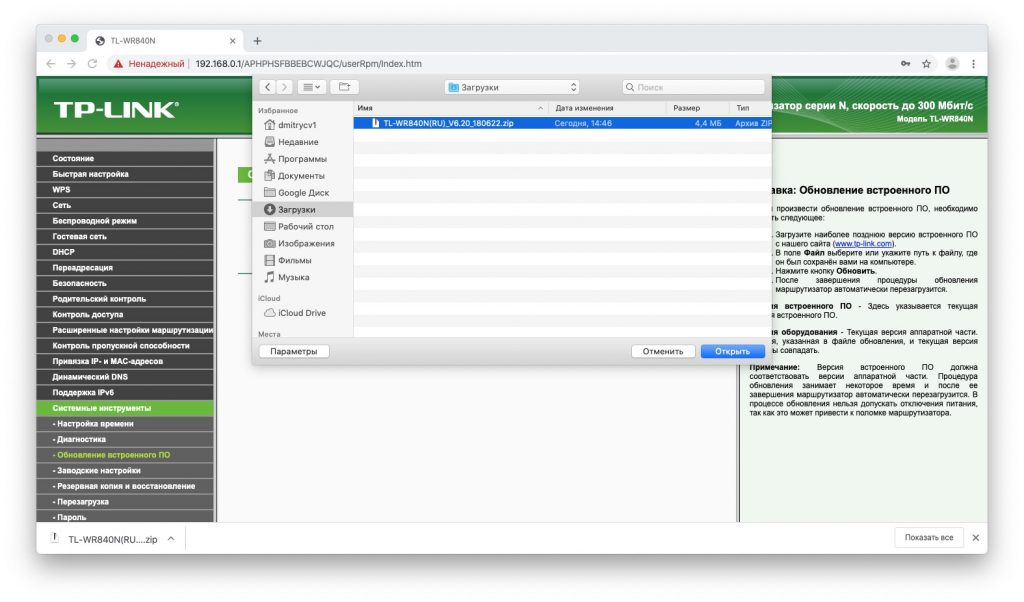This screenshot has height=602, width=1024.
Task: Open the Диагностика menu item
Action: pyautogui.click(x=81, y=439)
